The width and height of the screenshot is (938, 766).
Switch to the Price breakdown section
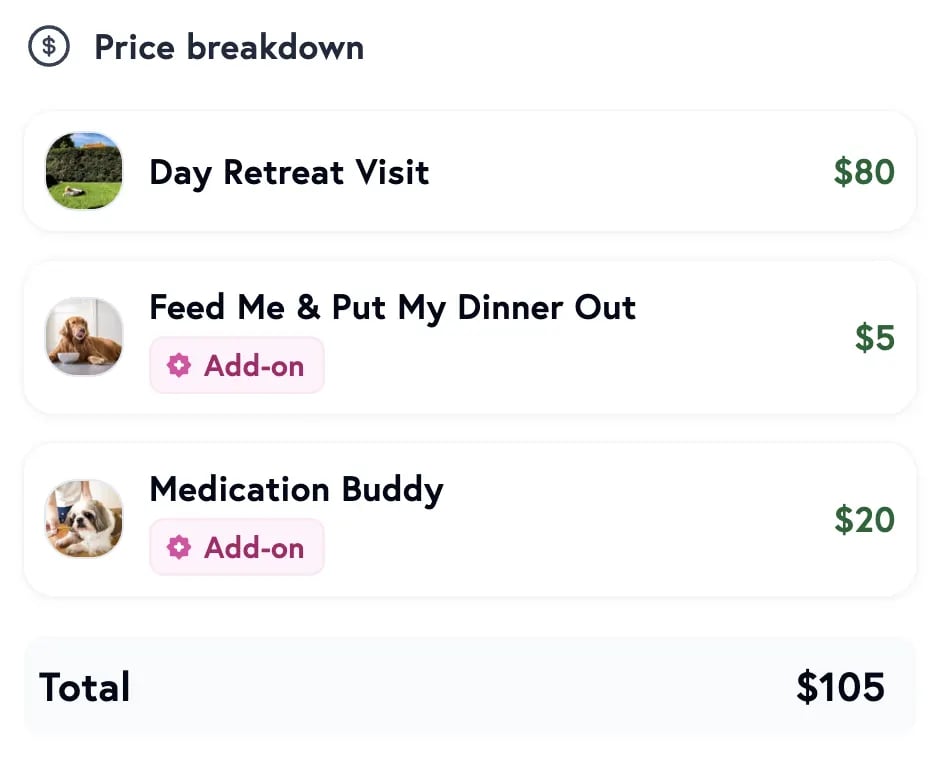[228, 46]
